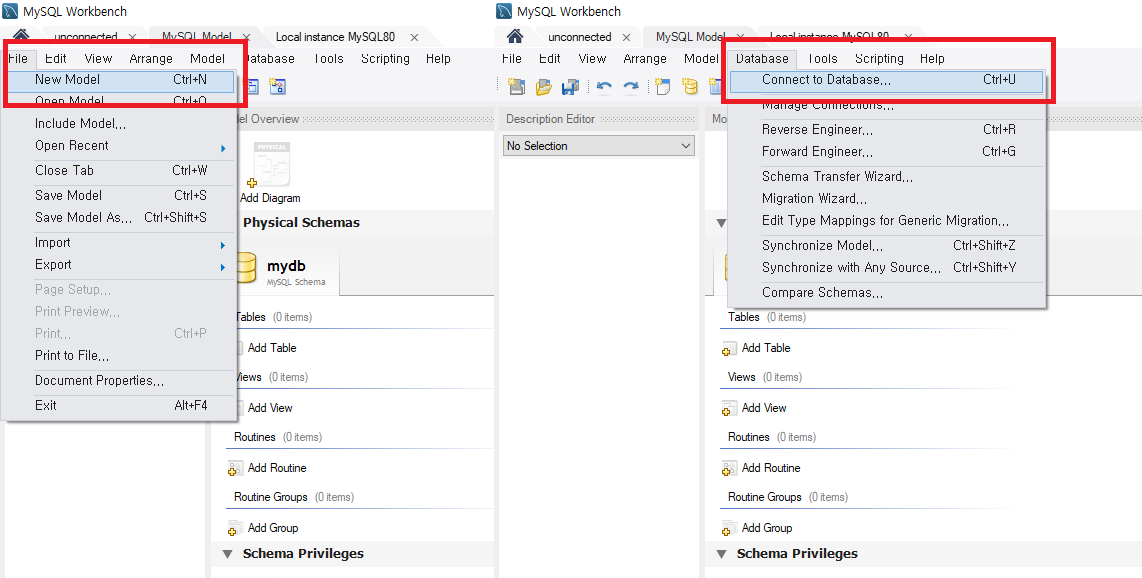Close the unconnected tab in right window
Screen dimensions: 1142x578
pos(626,36)
